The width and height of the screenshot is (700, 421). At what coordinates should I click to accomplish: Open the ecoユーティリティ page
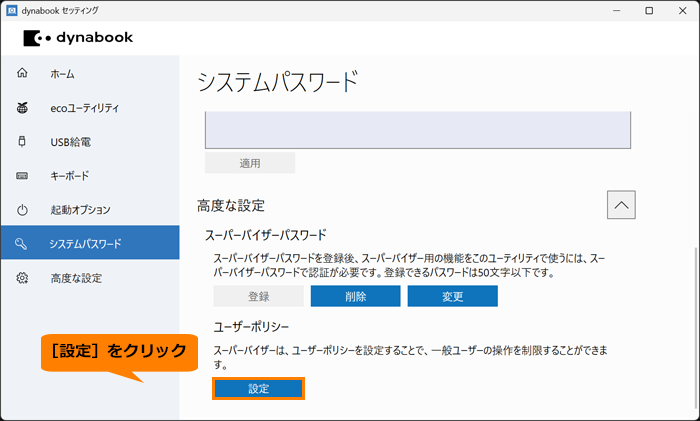click(x=90, y=108)
